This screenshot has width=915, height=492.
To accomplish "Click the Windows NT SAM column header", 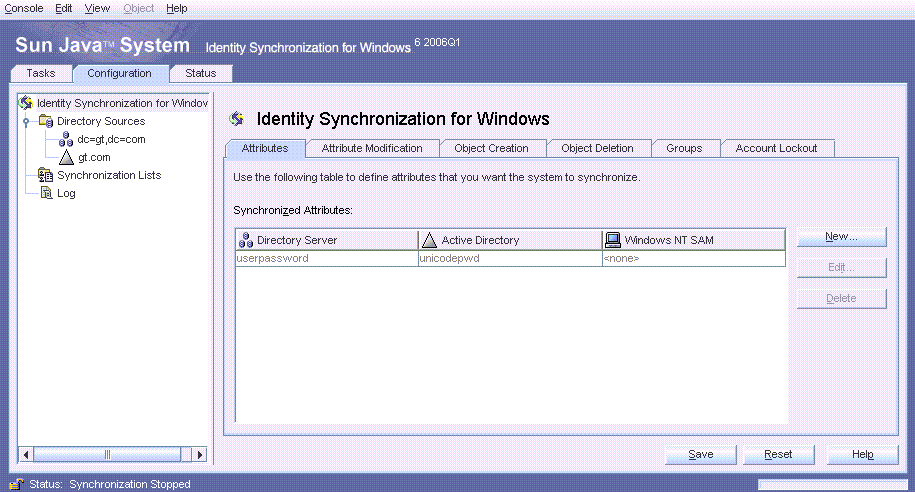I will click(694, 240).
